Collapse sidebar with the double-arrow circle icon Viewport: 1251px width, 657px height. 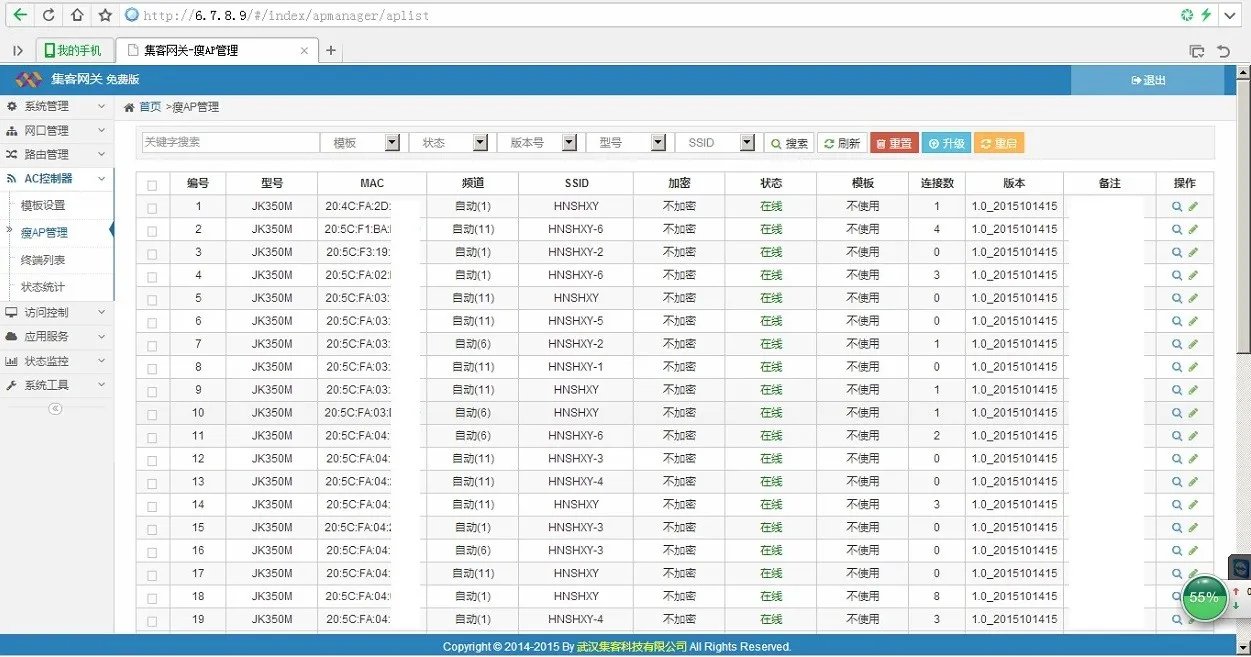coord(55,408)
